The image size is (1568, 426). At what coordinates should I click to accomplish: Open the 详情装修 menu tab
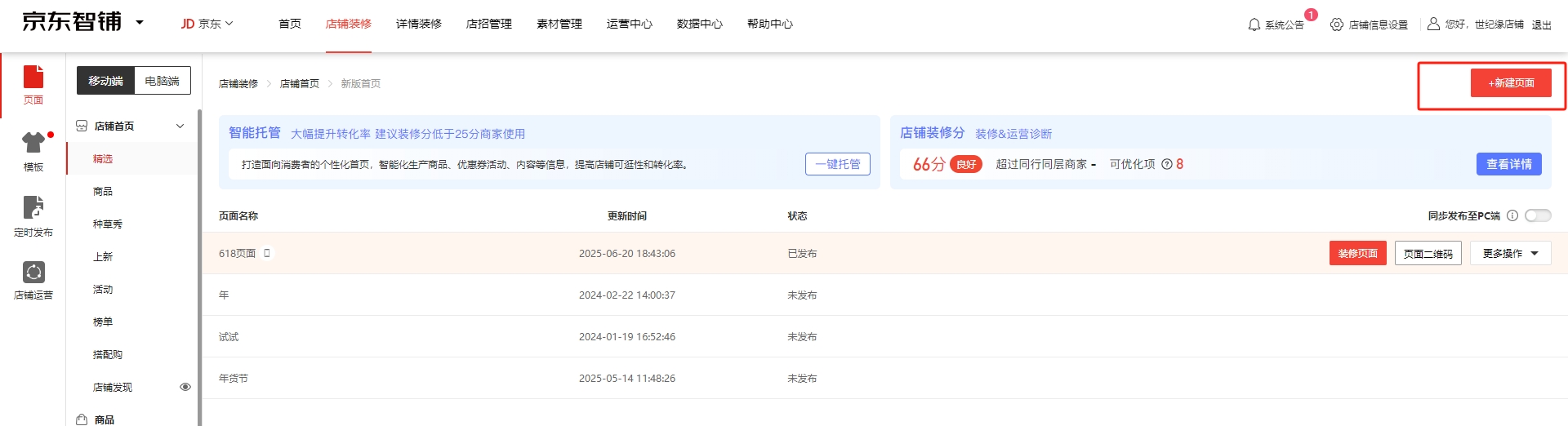coord(418,24)
